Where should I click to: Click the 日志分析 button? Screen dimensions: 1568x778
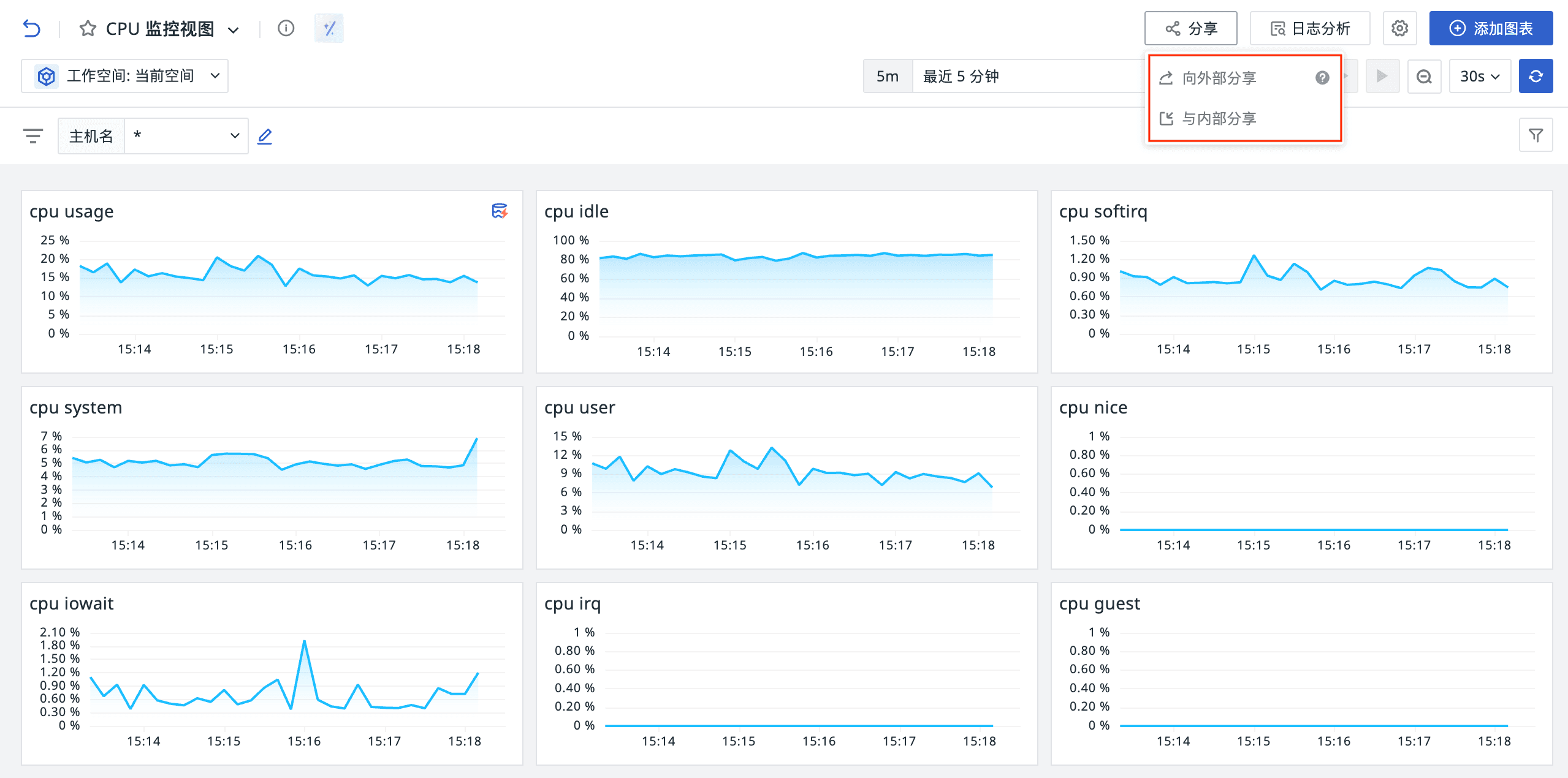tap(1309, 29)
